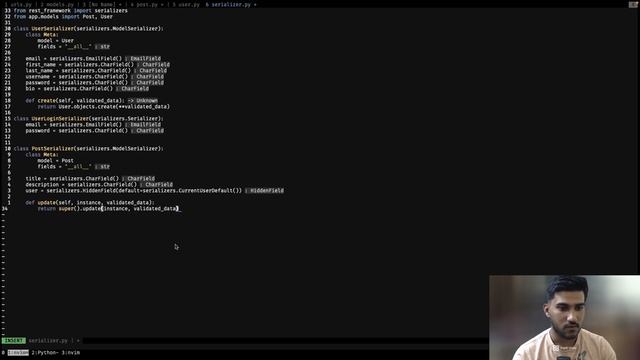Screen dimensions: 640x360
Task: Click the 'class PostSerializer' definition line
Action: (89, 149)
